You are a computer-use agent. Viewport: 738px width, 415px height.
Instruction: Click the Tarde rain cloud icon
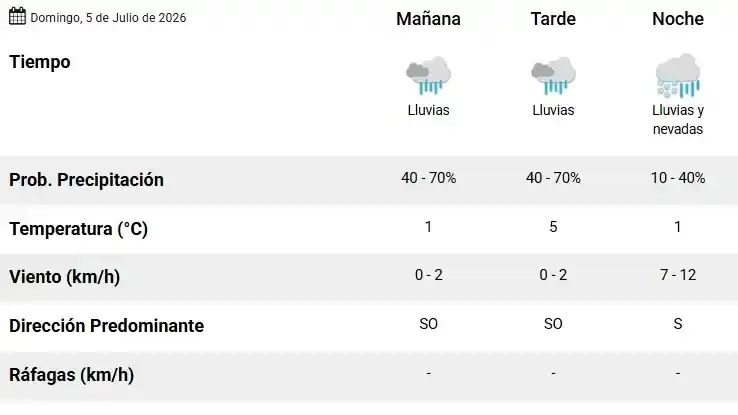(x=553, y=75)
